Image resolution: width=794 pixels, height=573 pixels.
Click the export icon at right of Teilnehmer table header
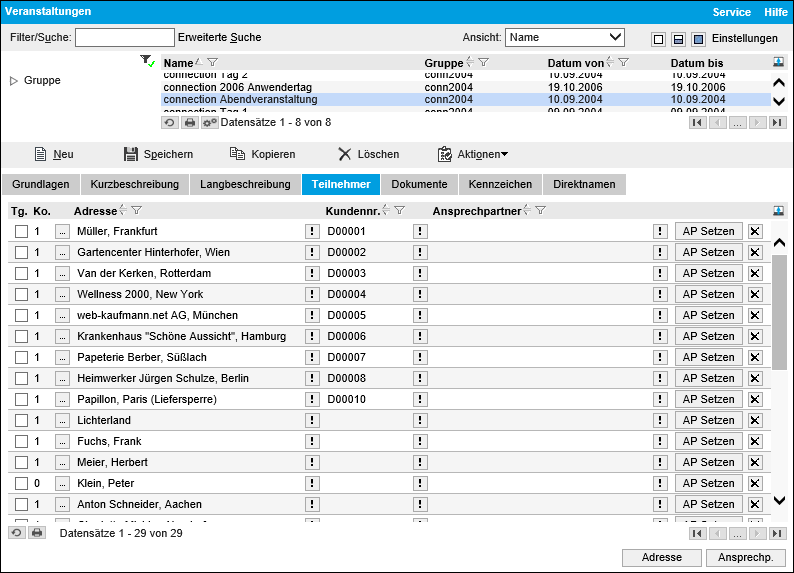coord(778,211)
